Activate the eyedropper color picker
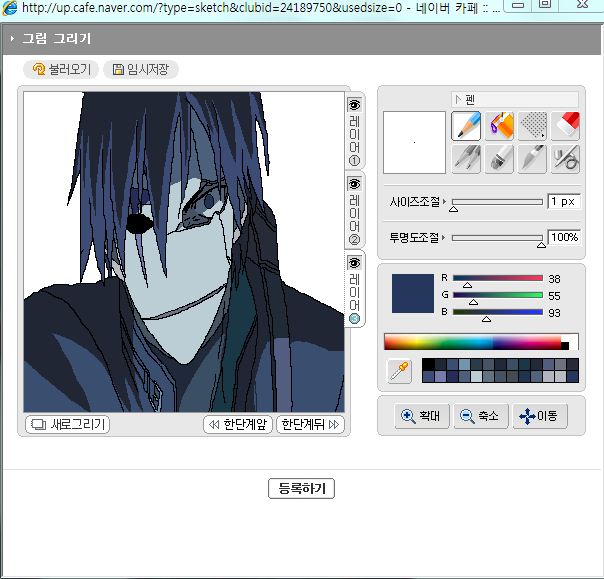604x579 pixels. coord(399,371)
